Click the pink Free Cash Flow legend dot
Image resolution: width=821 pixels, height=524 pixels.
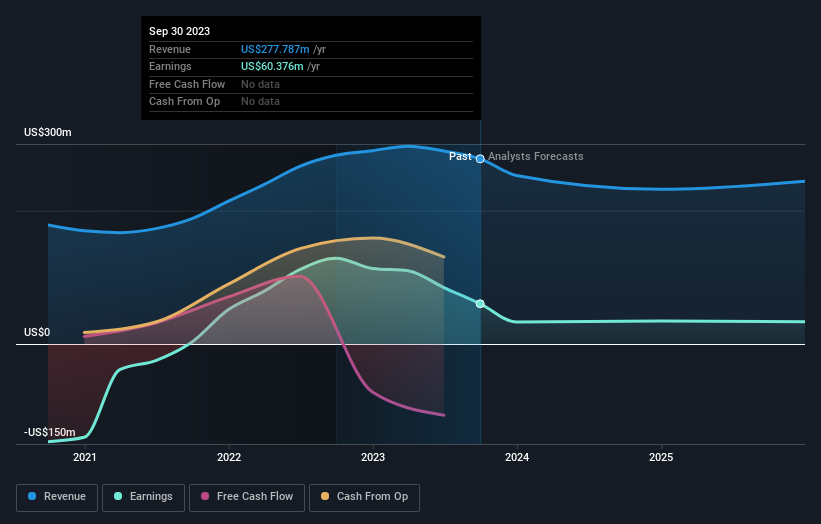[205, 496]
